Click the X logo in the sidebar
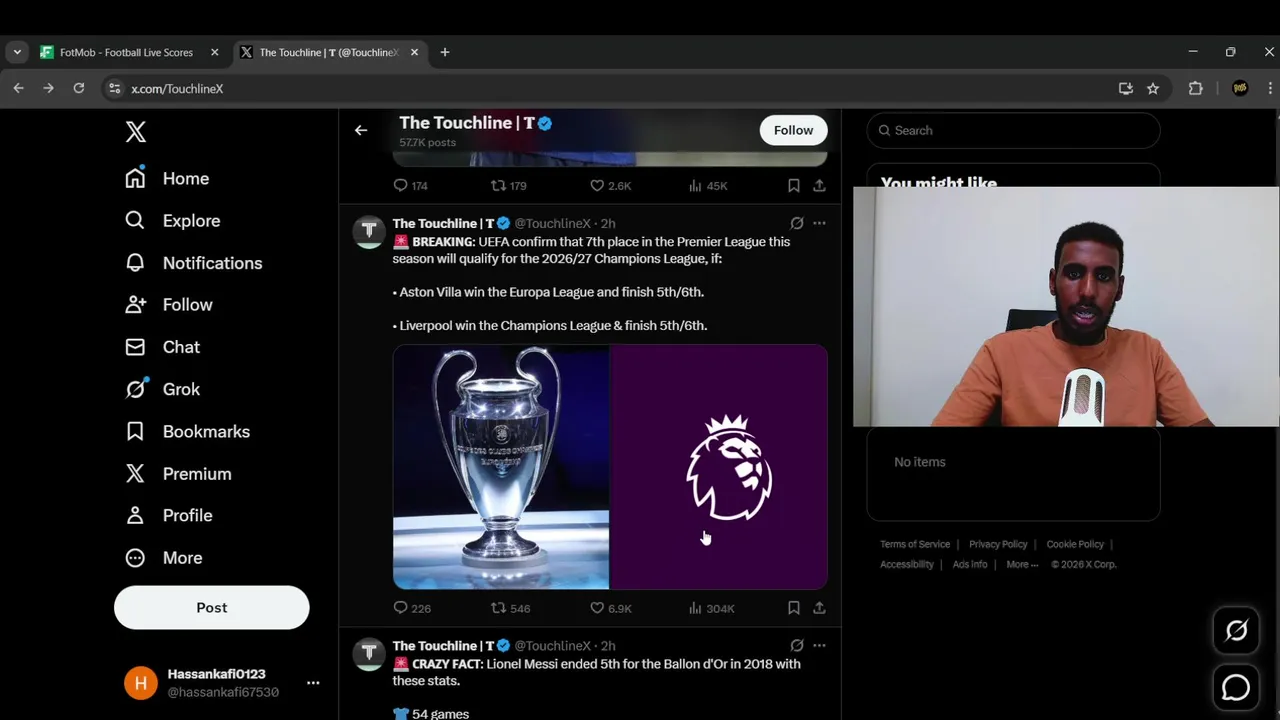The image size is (1280, 720). click(136, 131)
